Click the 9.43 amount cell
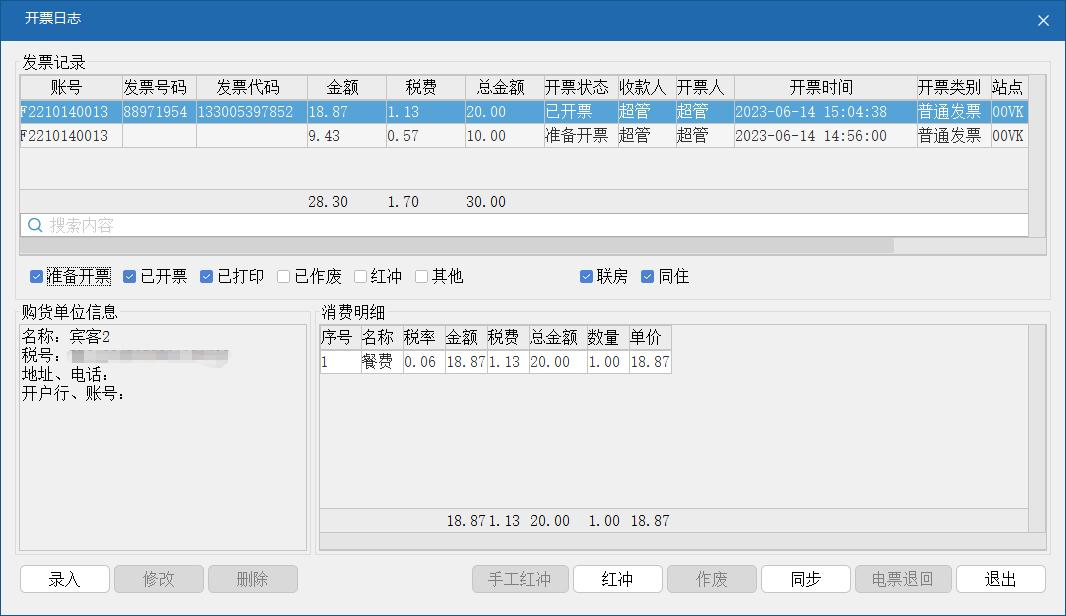The height and width of the screenshot is (616, 1066). 347,136
